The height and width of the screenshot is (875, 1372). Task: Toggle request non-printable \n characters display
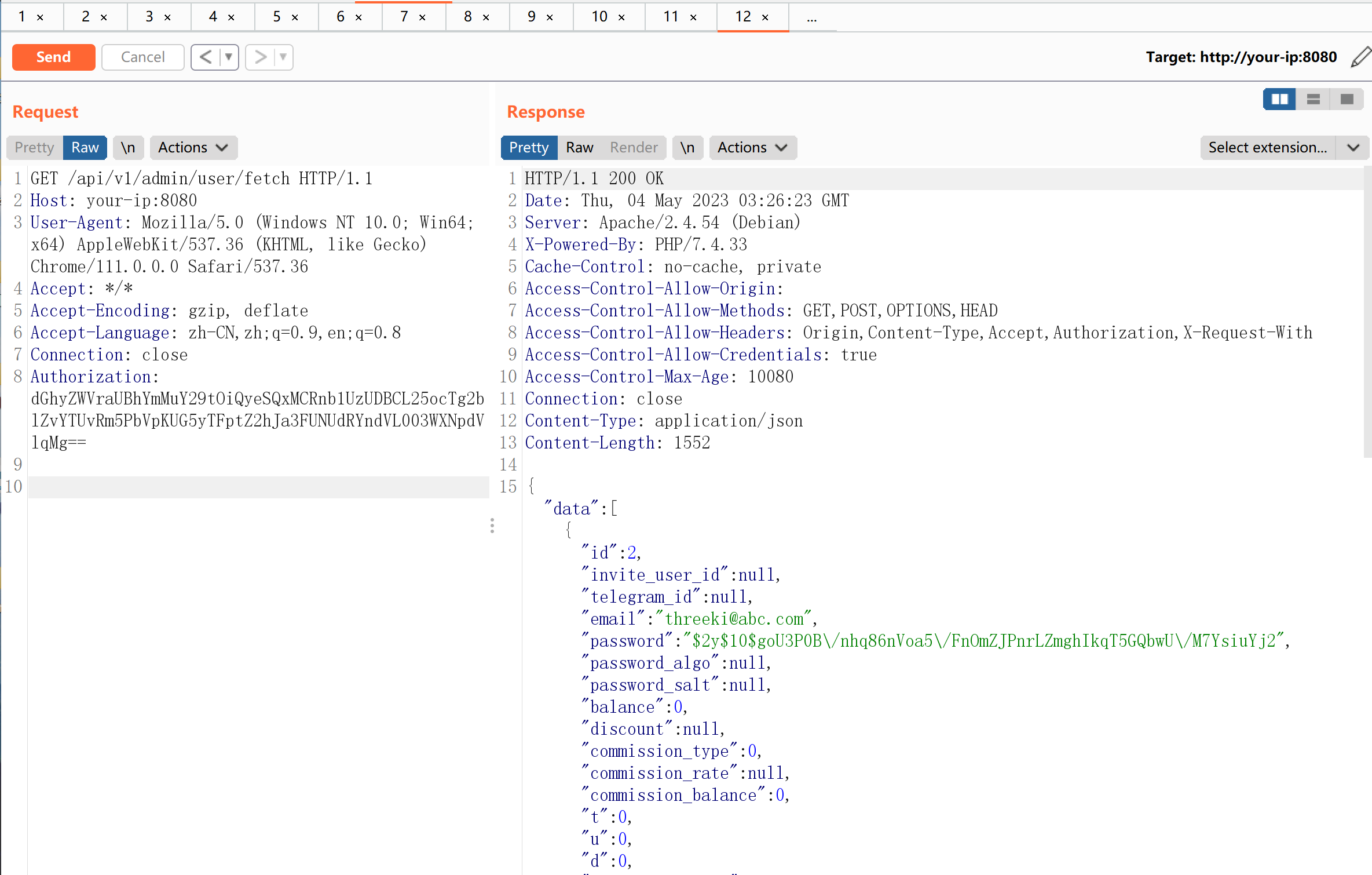pyautogui.click(x=128, y=148)
